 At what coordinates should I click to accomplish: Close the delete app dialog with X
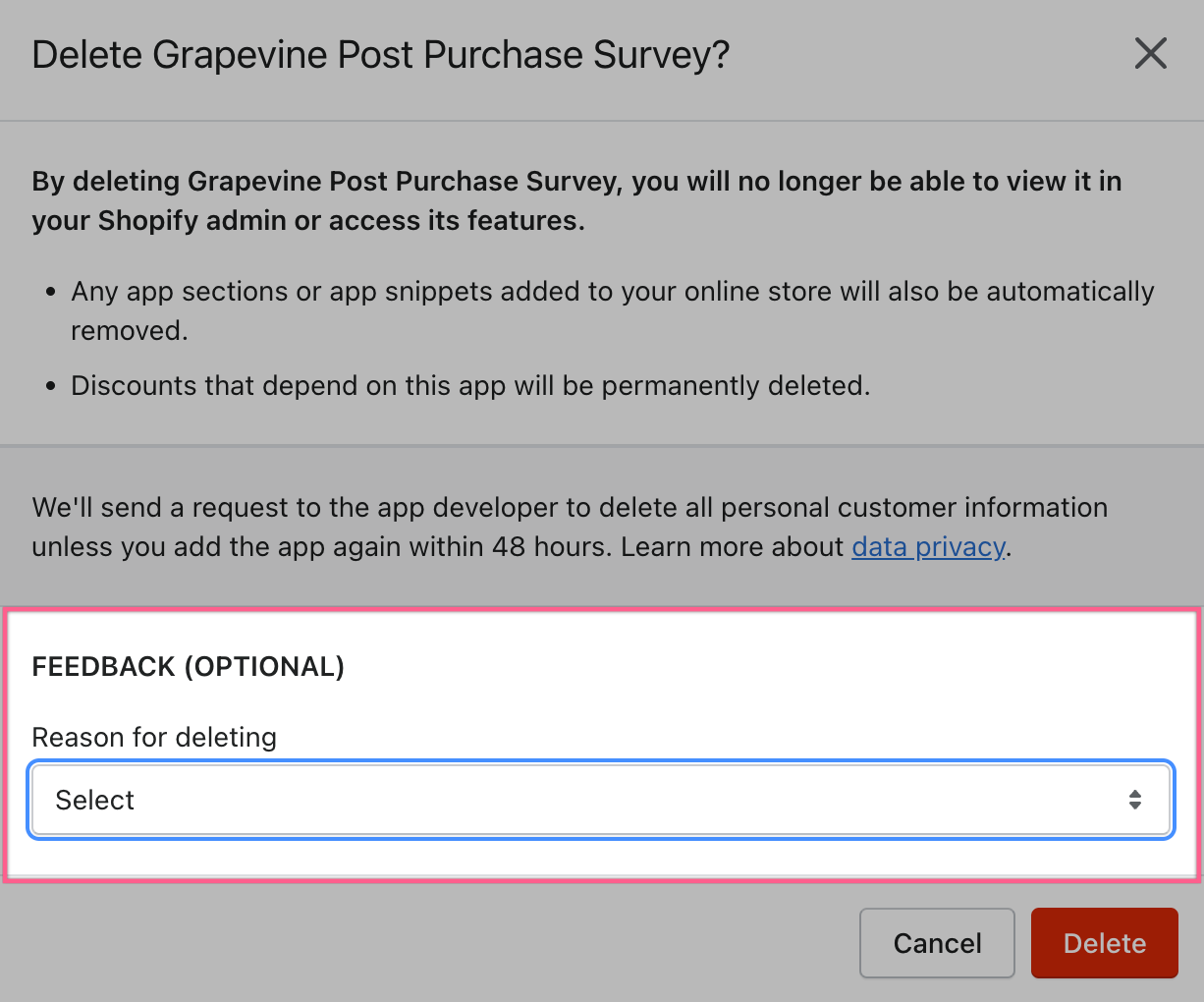click(1150, 53)
